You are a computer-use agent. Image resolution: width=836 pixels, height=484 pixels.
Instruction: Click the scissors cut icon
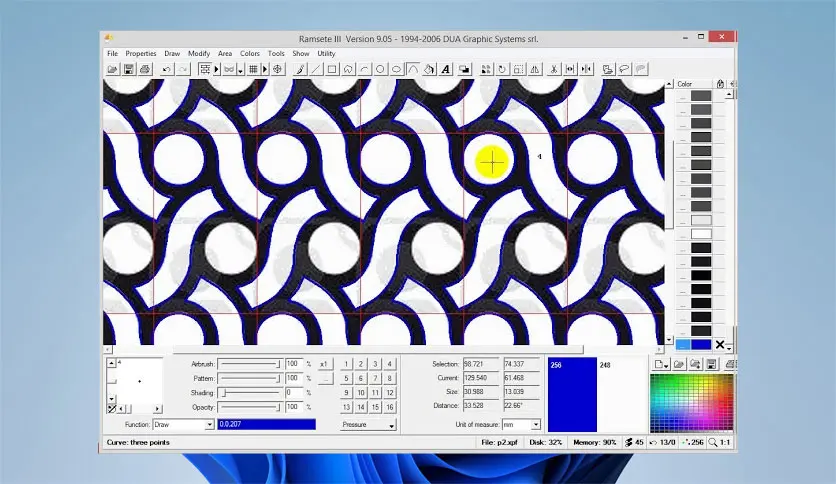tap(553, 69)
